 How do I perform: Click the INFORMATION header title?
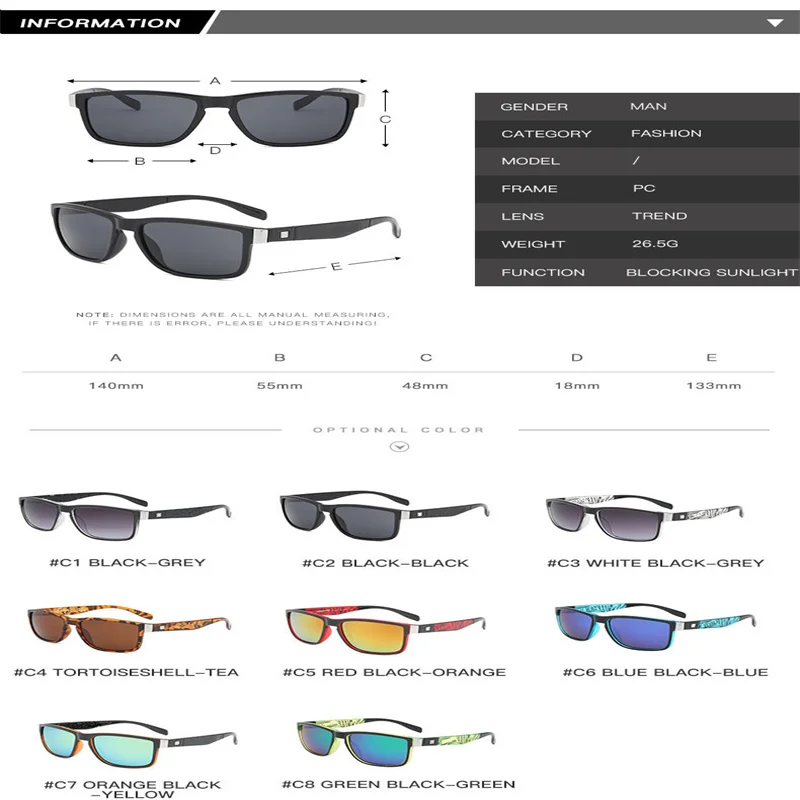(100, 23)
